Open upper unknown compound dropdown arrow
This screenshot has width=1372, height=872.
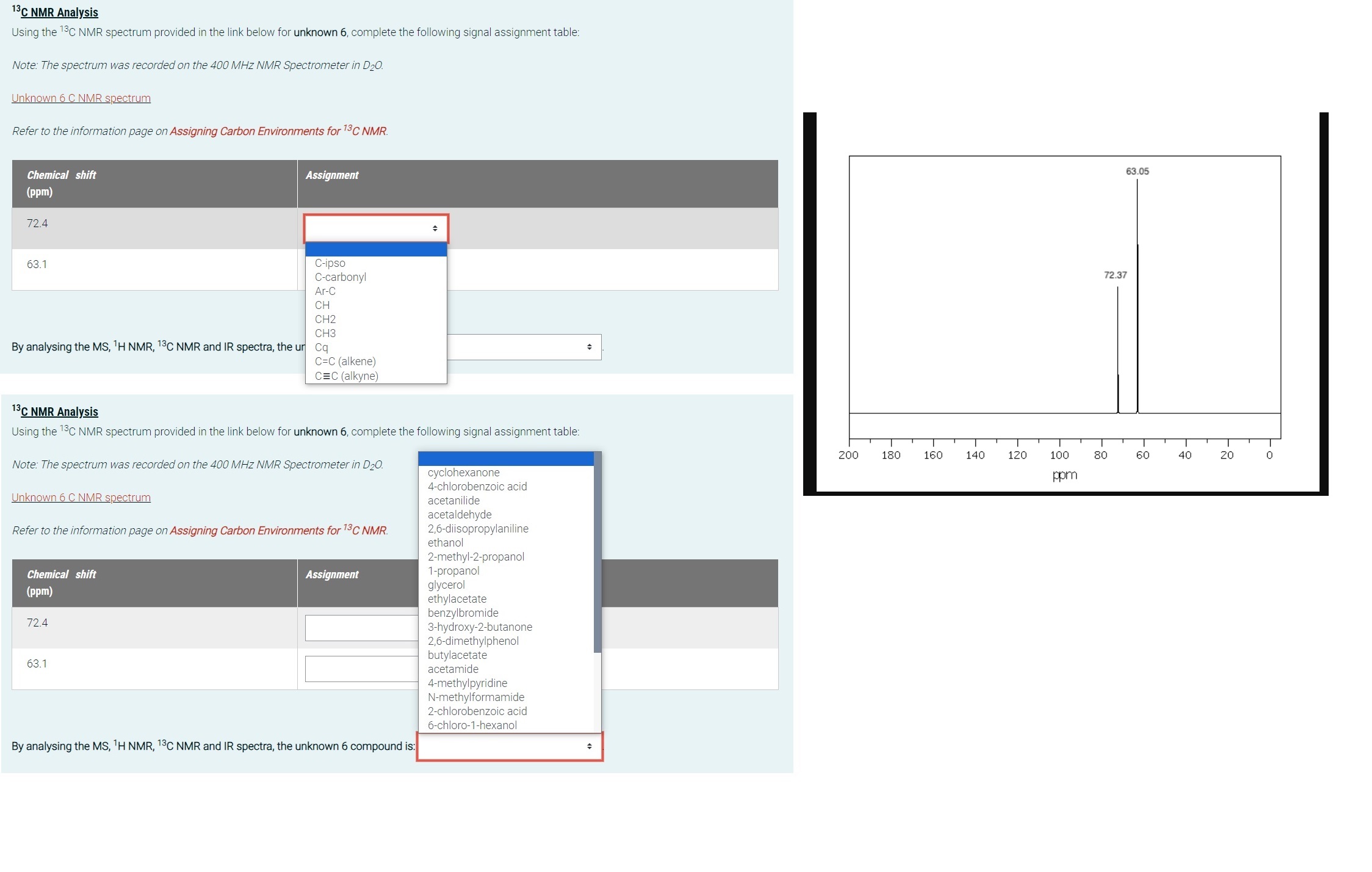(x=588, y=347)
